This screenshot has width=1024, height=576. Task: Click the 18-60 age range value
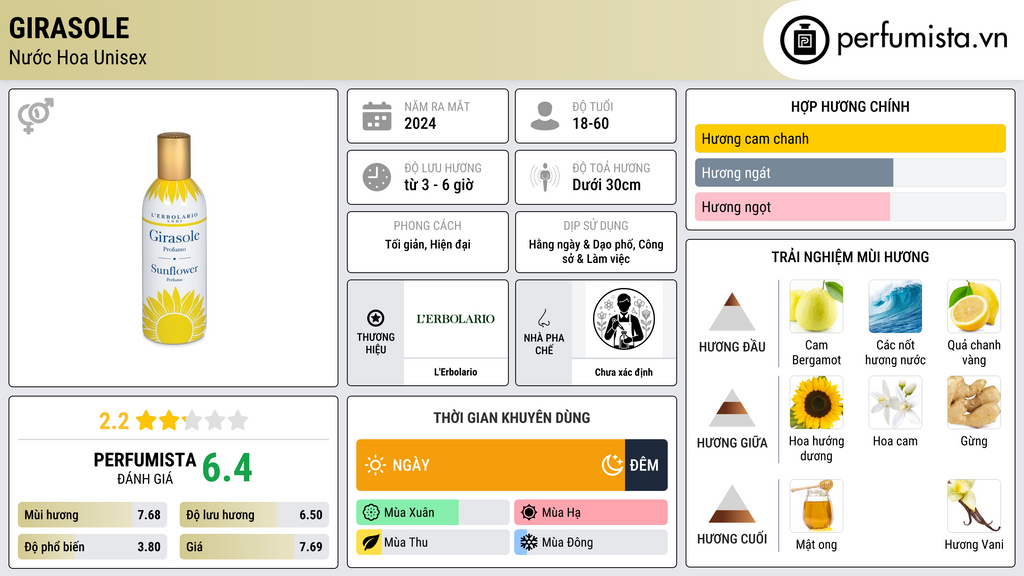590,123
